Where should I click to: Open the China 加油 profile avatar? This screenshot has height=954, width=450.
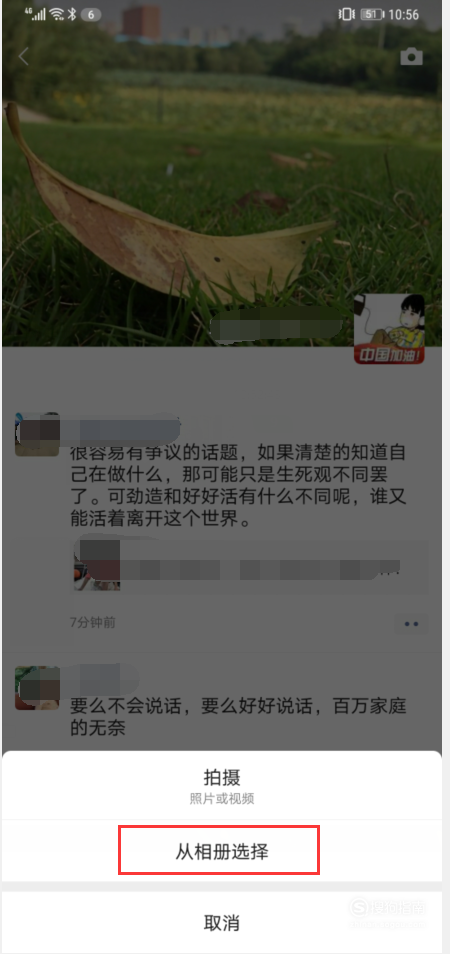pos(389,329)
